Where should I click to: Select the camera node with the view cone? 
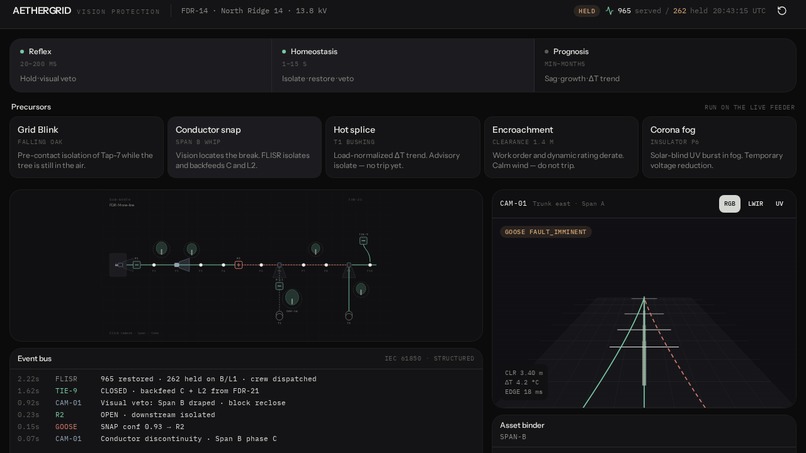(177, 265)
